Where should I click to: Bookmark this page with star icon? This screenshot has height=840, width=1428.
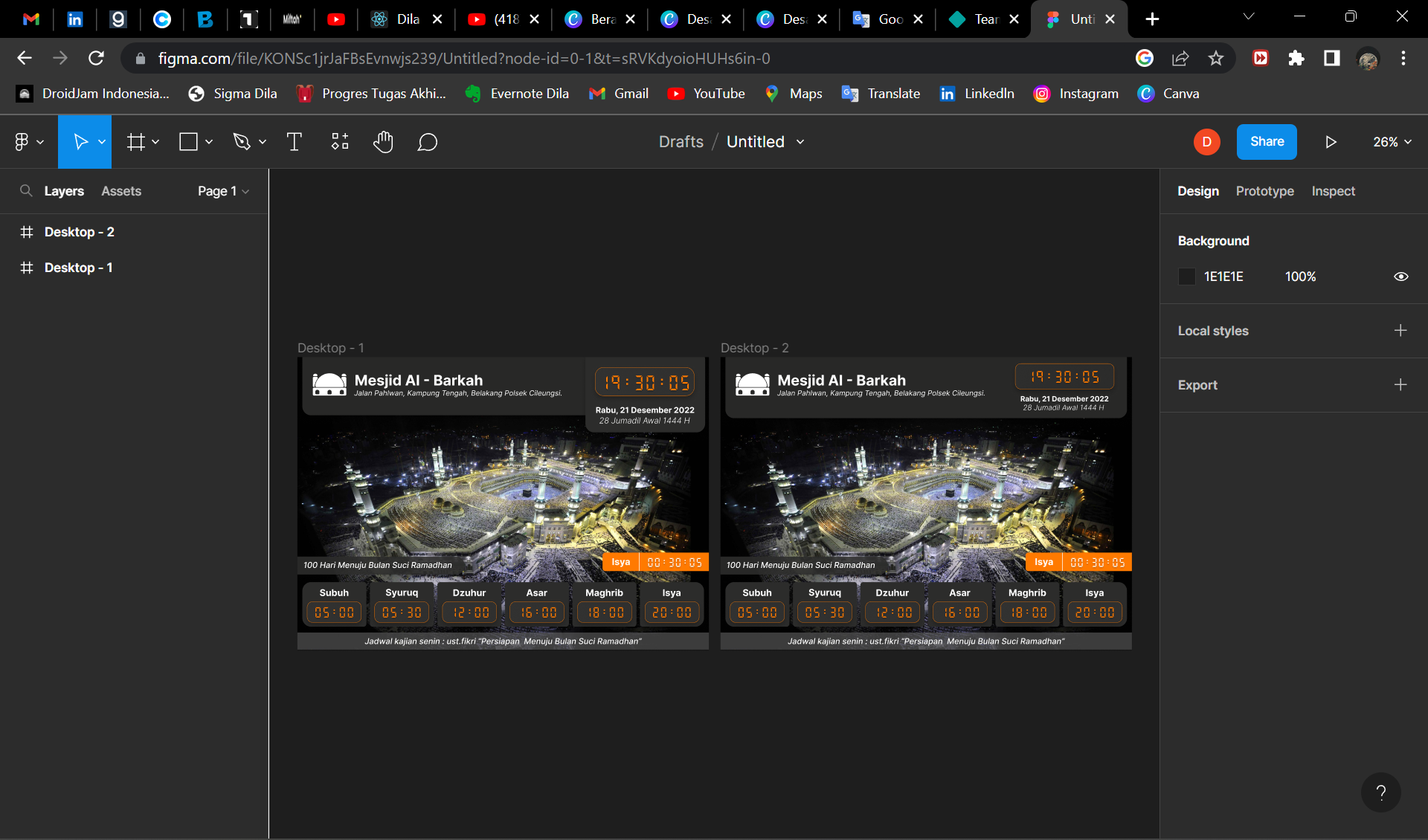point(1216,58)
